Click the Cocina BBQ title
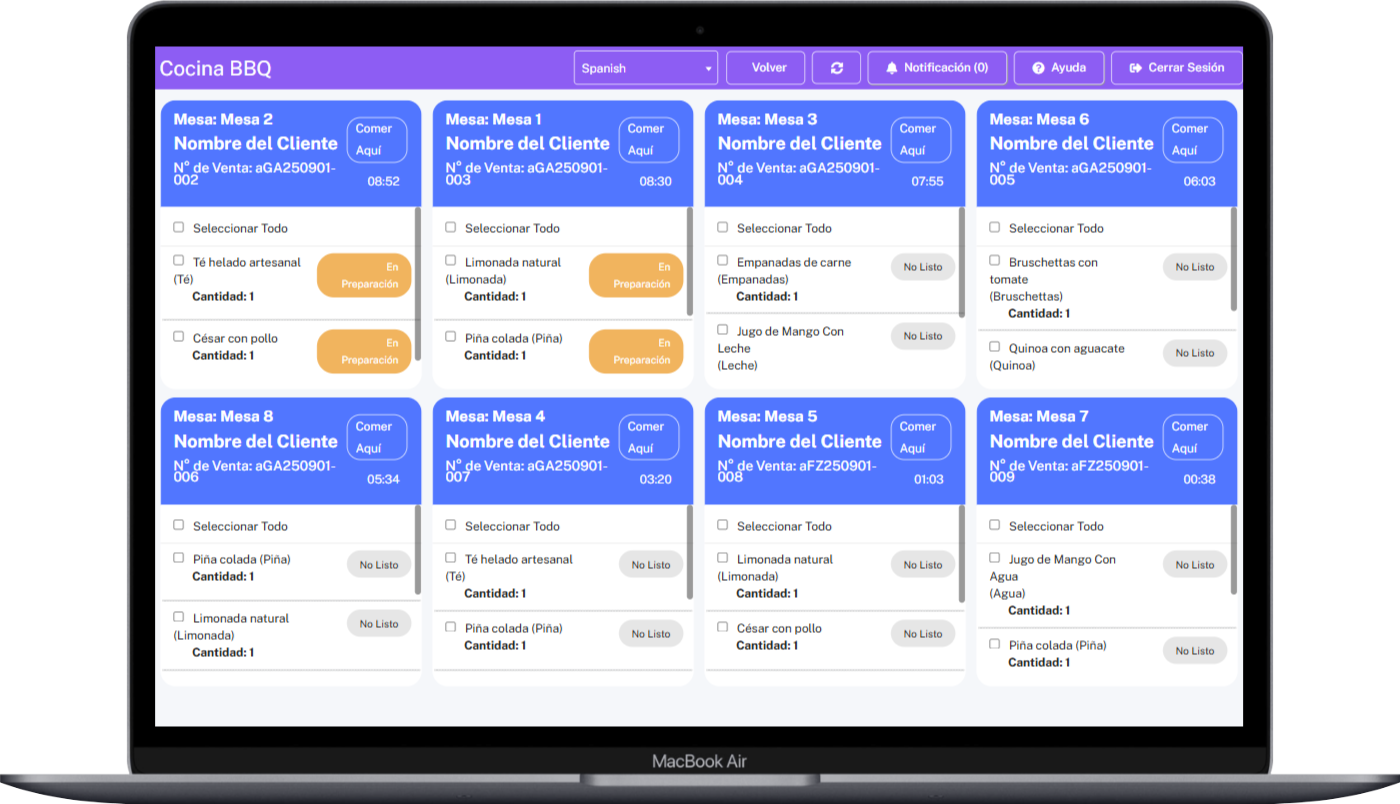The width and height of the screenshot is (1400, 804). pyautogui.click(x=216, y=69)
